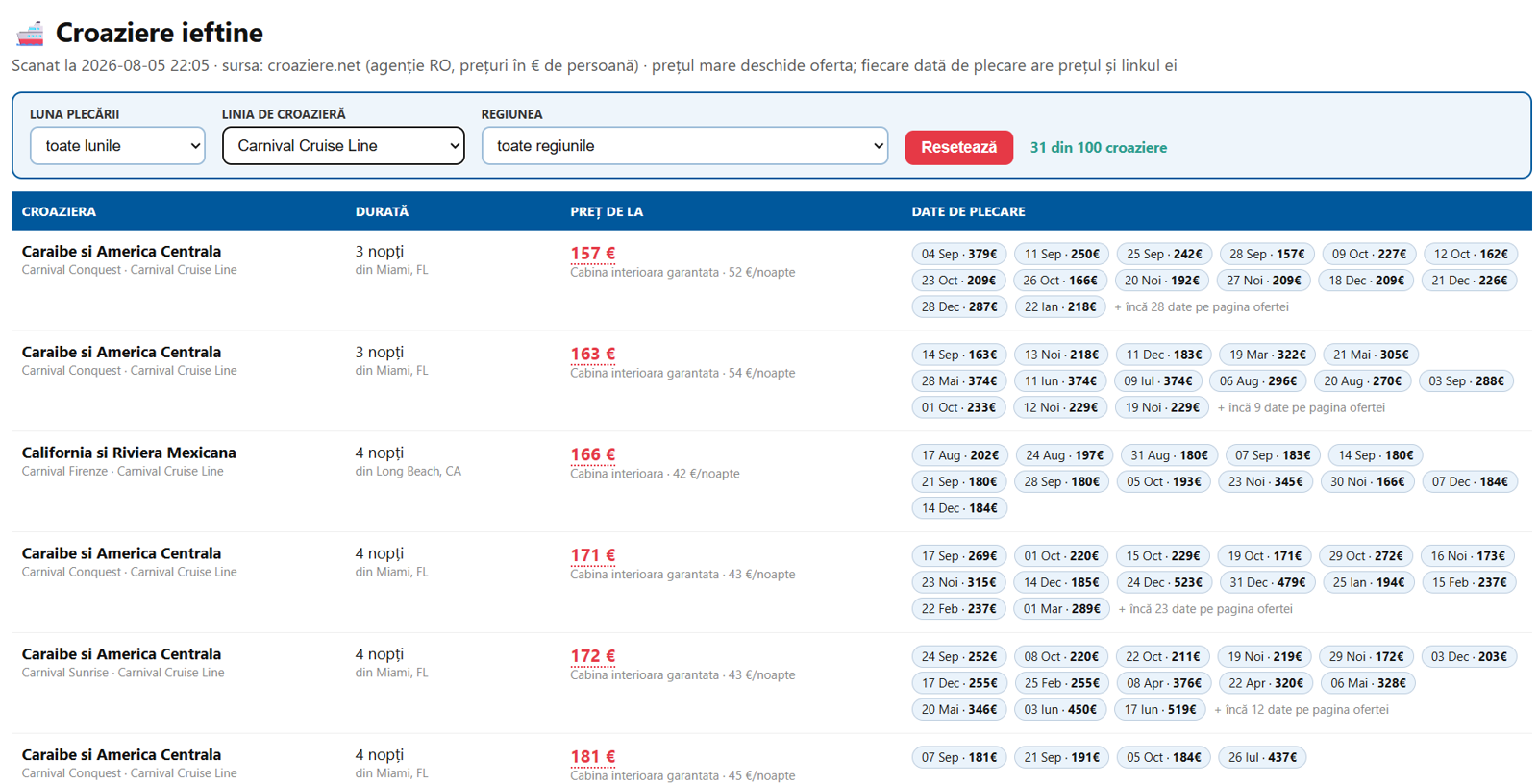Pick the 25 Sep · 242€ departure
The height and width of the screenshot is (784, 1538).
click(1164, 254)
